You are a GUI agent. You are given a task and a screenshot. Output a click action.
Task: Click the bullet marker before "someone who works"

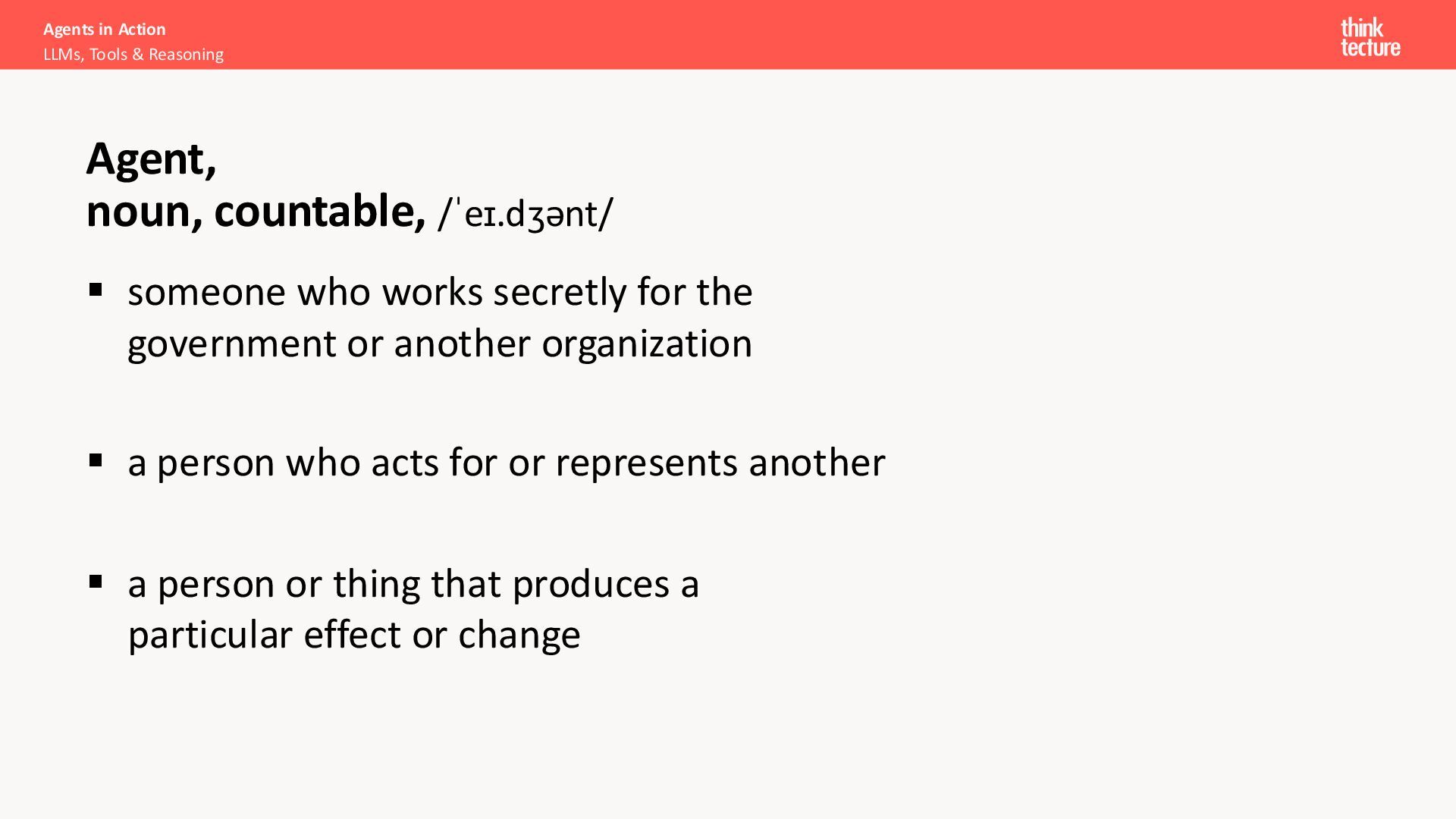click(x=96, y=290)
